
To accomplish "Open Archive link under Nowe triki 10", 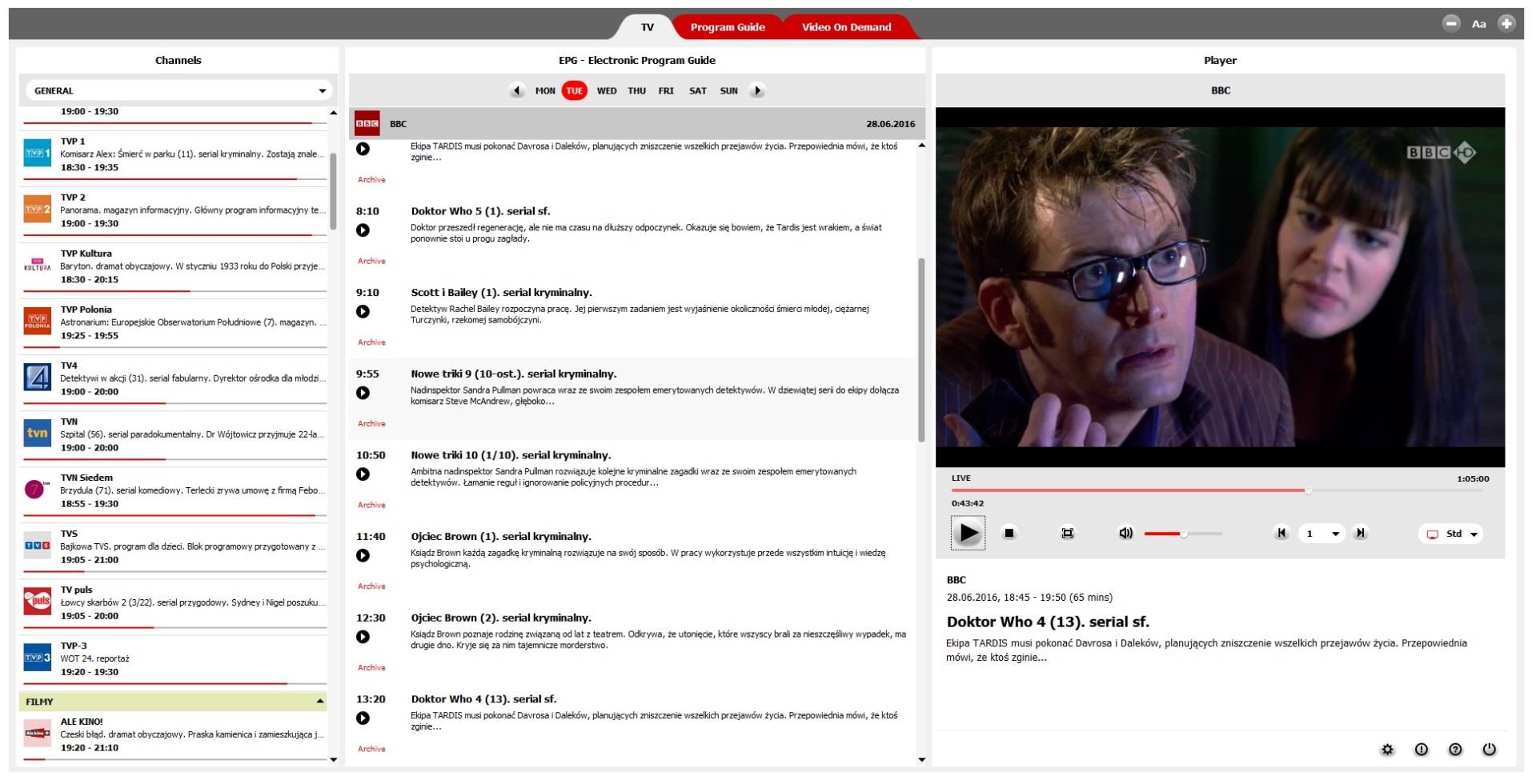I will [x=371, y=506].
